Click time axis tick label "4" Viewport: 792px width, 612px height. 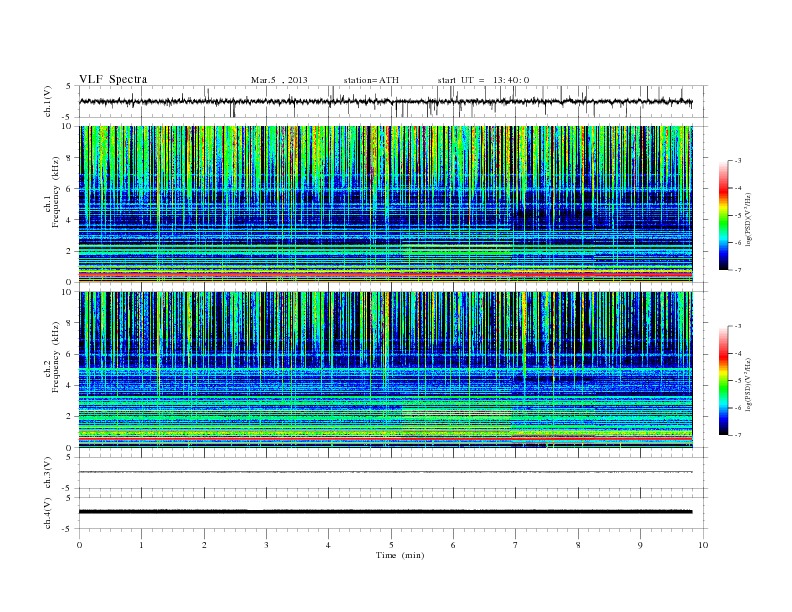pos(328,545)
